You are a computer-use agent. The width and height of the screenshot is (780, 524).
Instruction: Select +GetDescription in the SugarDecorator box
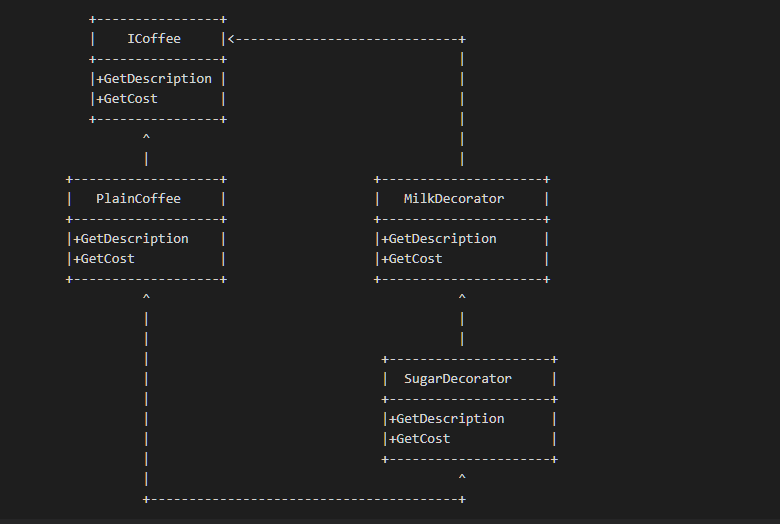447,419
